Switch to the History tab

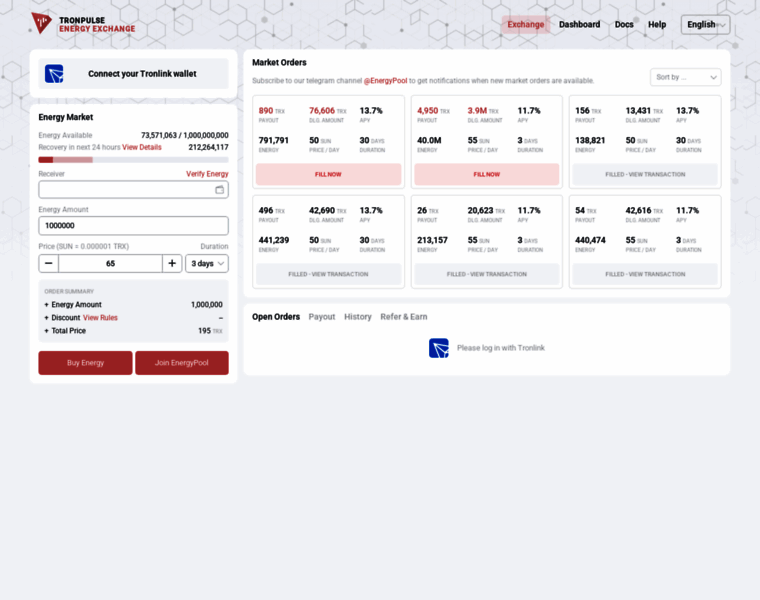(x=358, y=316)
